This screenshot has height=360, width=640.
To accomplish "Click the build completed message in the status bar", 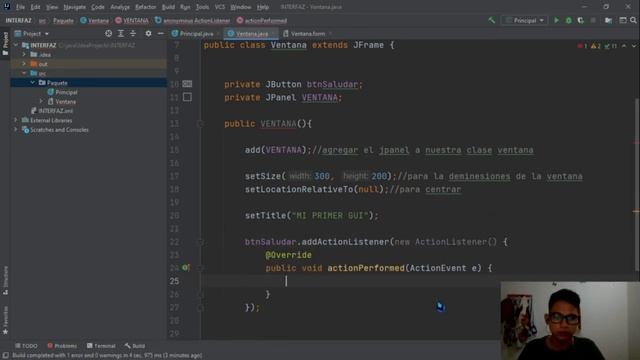I will (x=107, y=356).
